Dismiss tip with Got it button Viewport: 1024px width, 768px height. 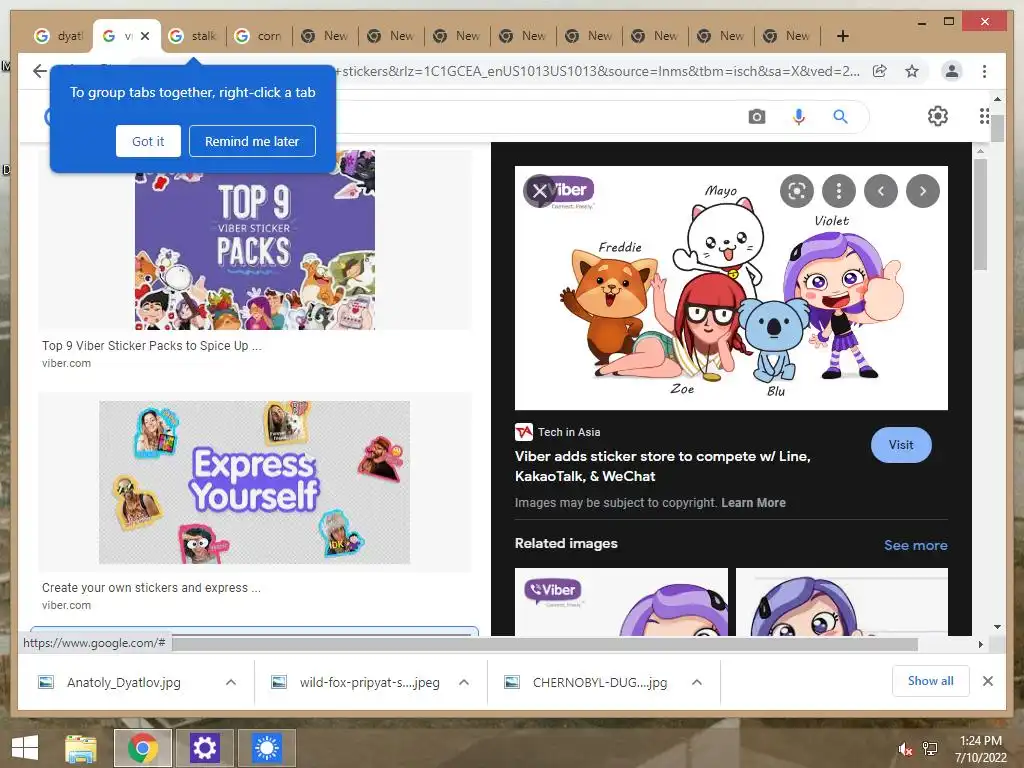coord(148,141)
